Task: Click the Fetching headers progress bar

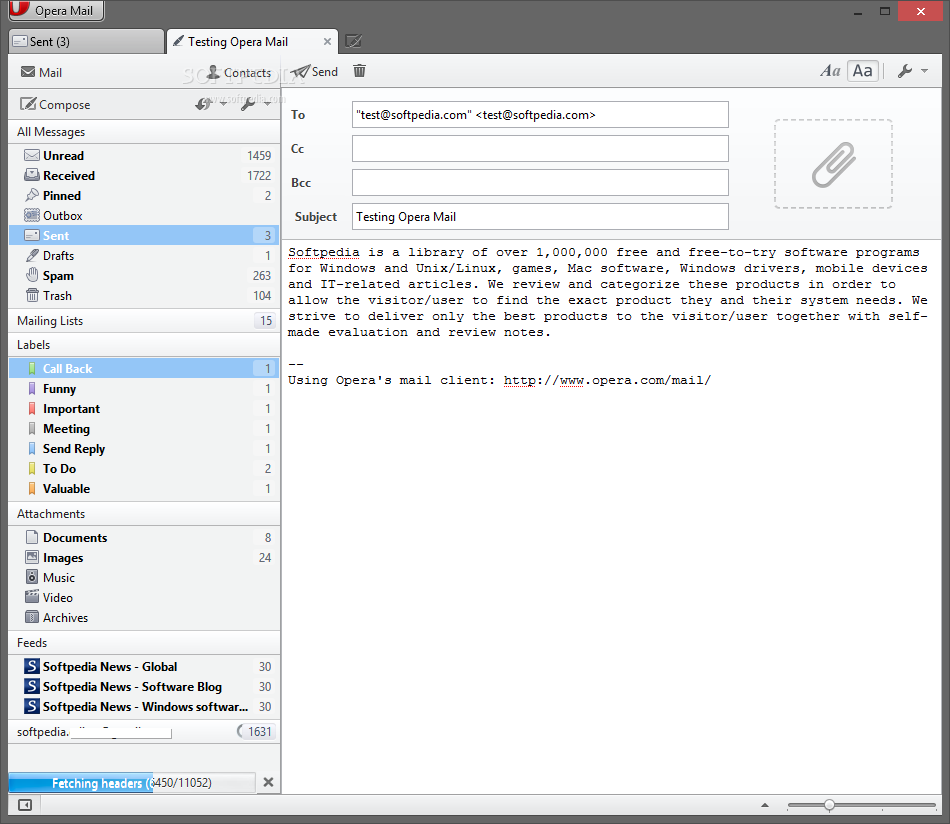Action: 132,783
